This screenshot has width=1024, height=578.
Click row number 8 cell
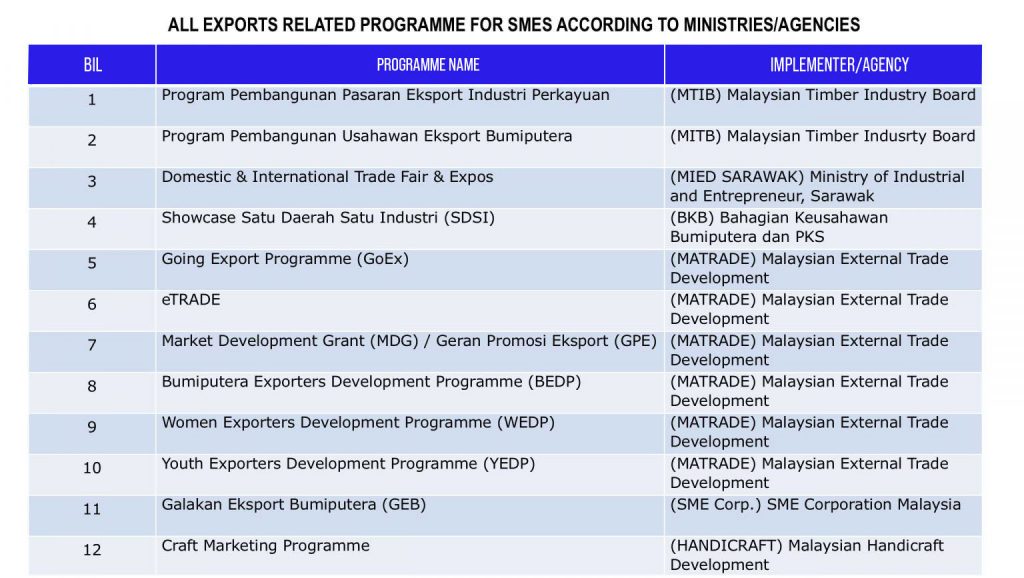pos(92,393)
